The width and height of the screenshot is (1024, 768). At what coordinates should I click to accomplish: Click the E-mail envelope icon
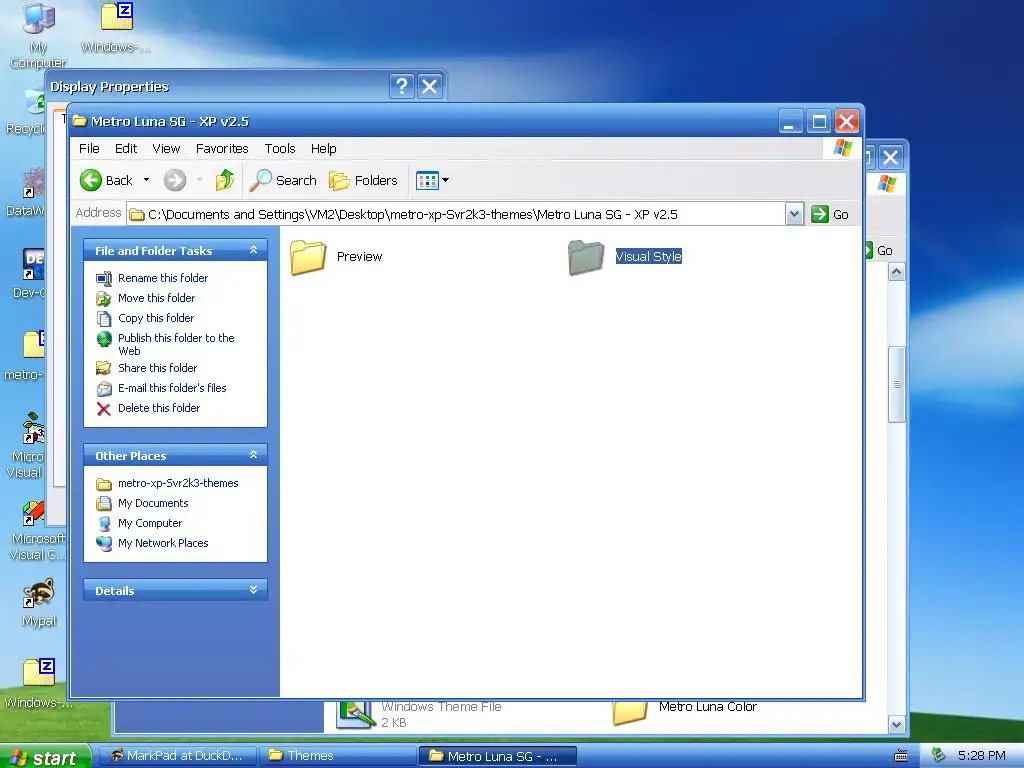[x=104, y=389]
